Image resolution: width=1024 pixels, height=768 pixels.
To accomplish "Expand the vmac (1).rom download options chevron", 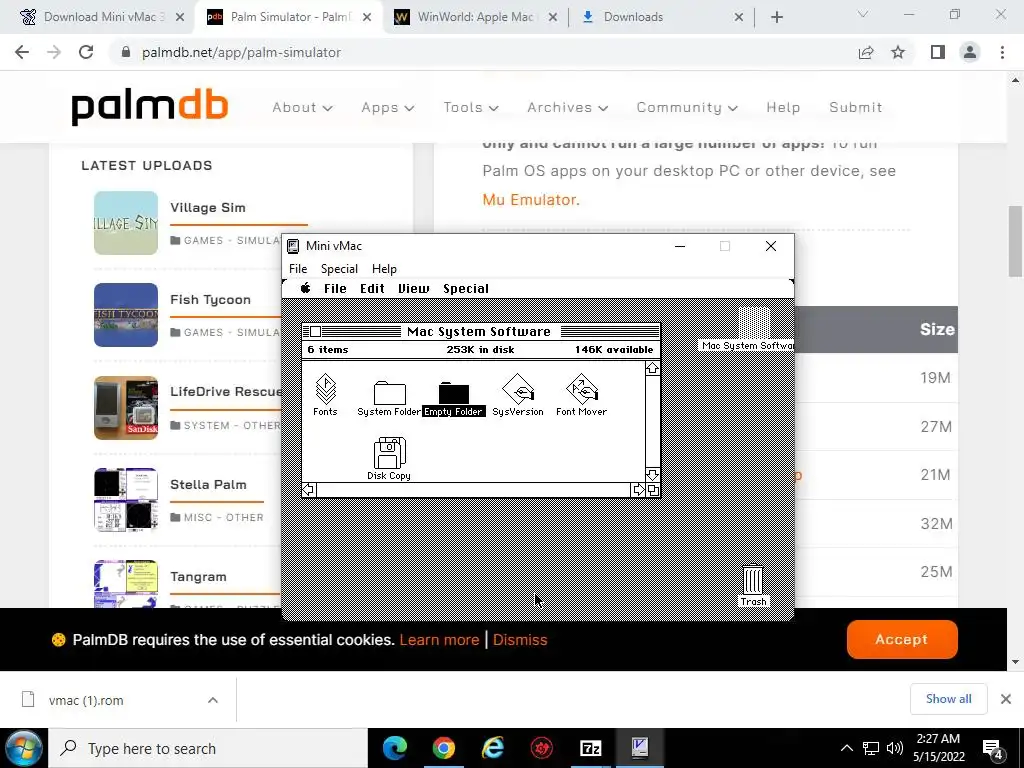I will click(213, 700).
